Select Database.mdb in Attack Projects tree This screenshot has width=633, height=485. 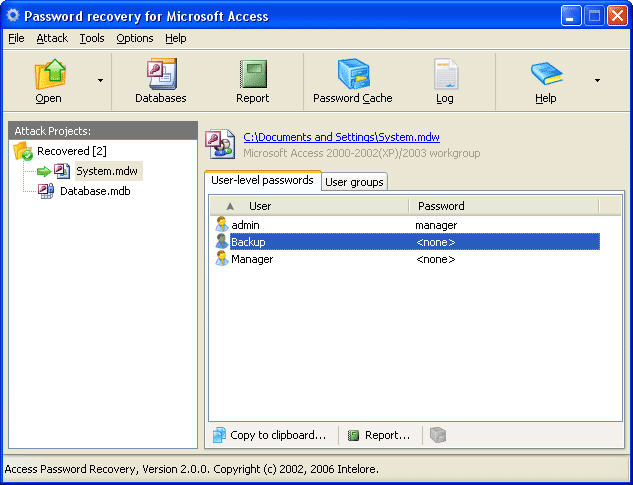[x=95, y=191]
